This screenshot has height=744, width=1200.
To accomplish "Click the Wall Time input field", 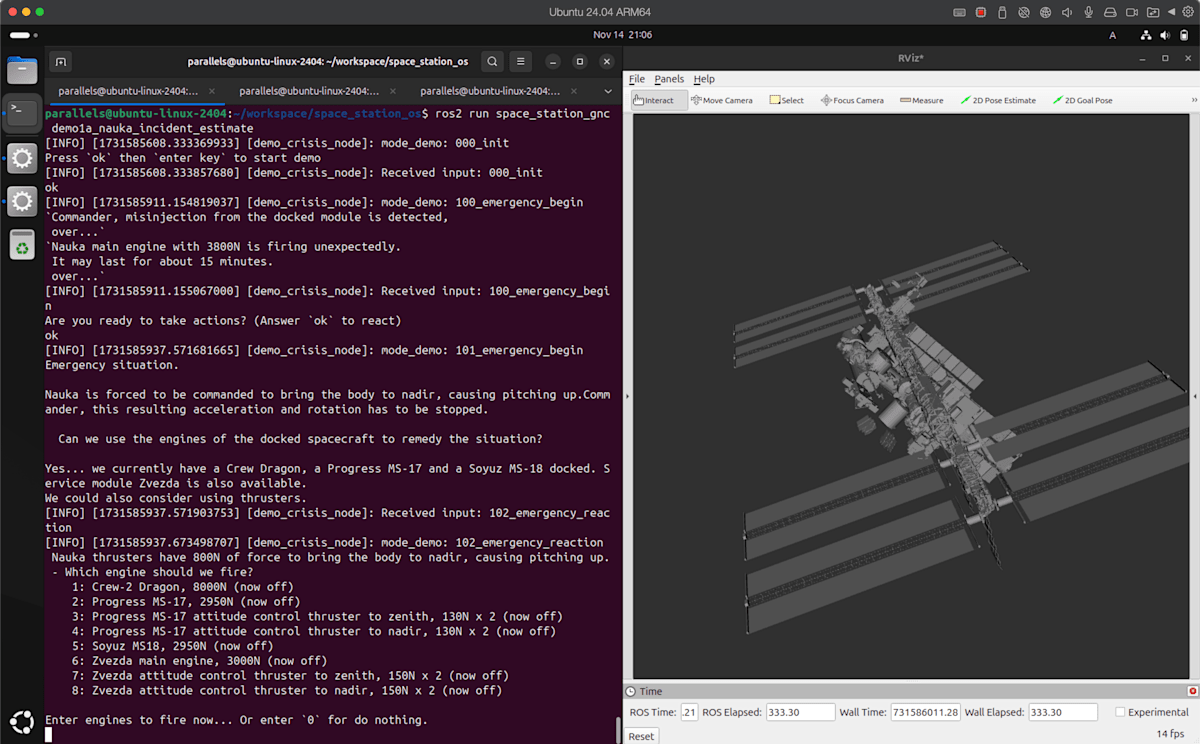I will 925,712.
